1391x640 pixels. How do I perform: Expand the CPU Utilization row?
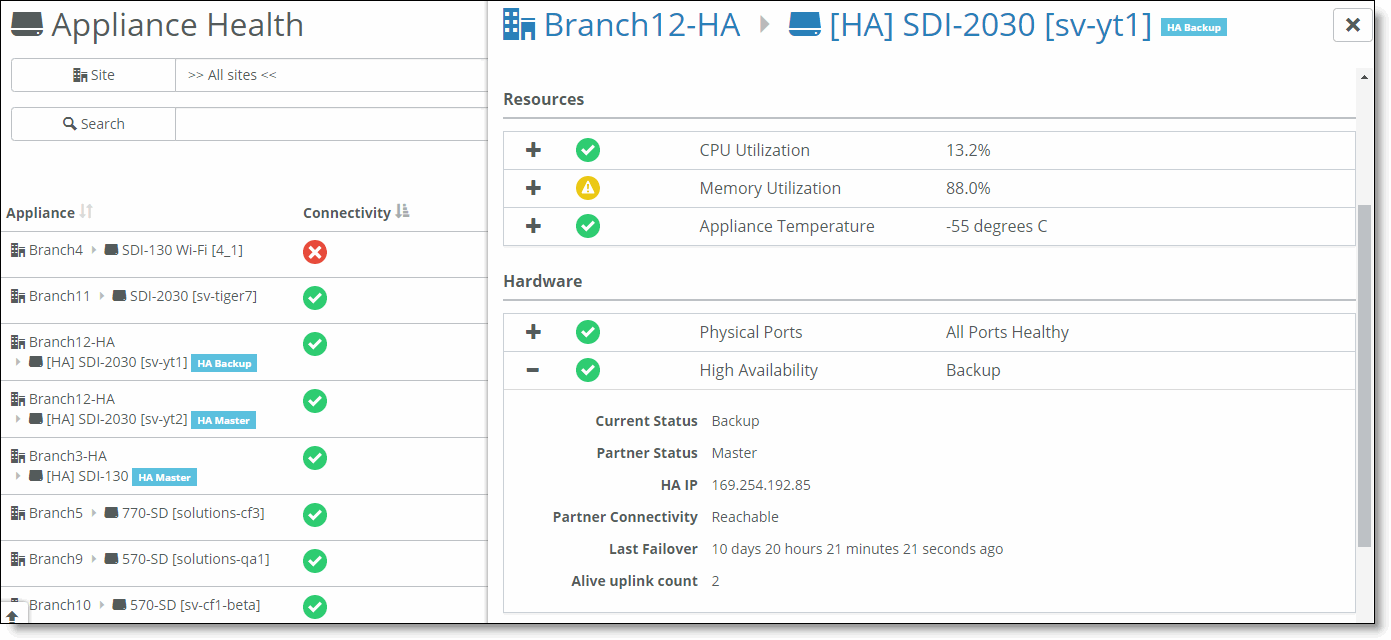(x=533, y=150)
